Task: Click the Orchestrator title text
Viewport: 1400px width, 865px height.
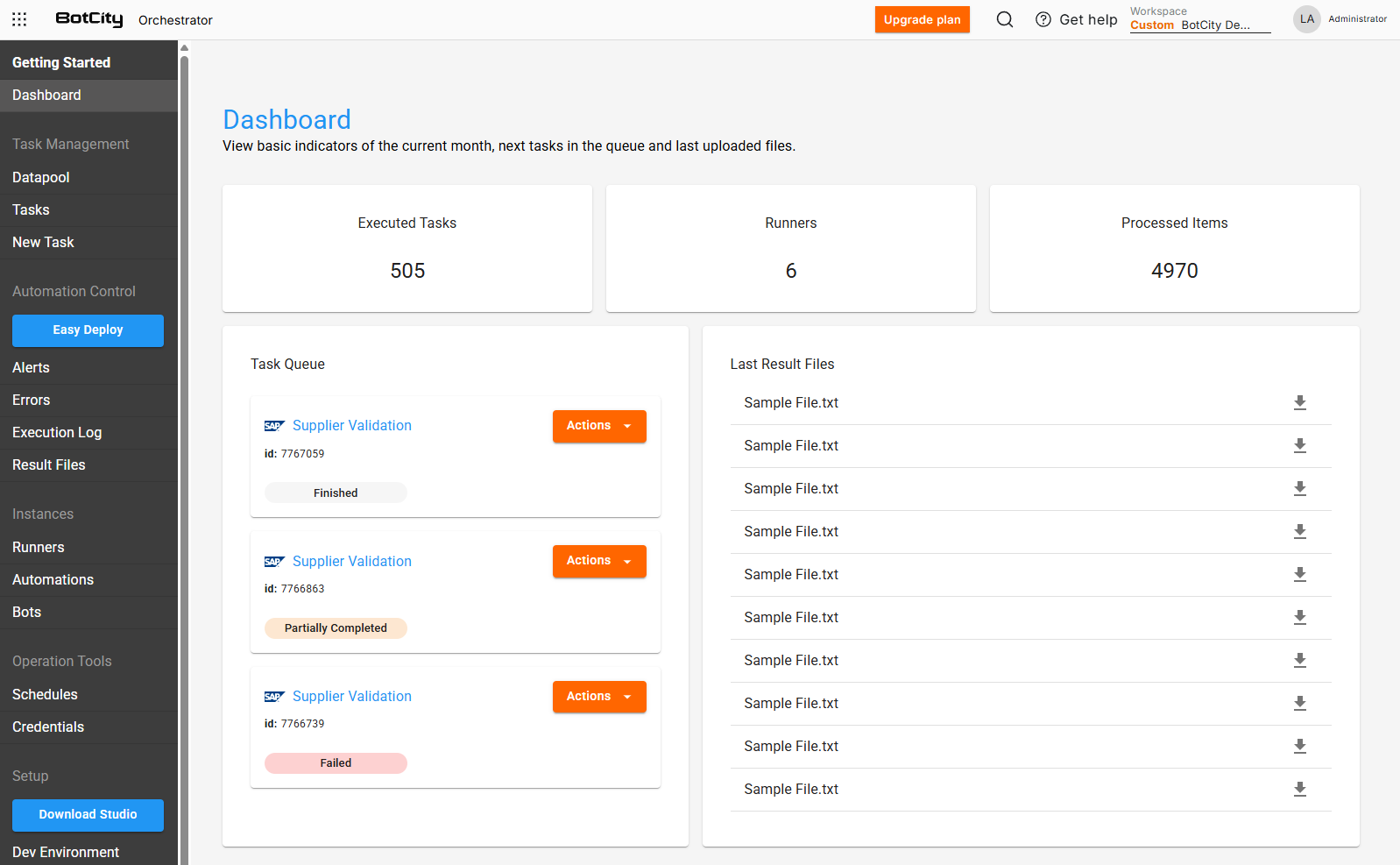Action: pyautogui.click(x=175, y=20)
